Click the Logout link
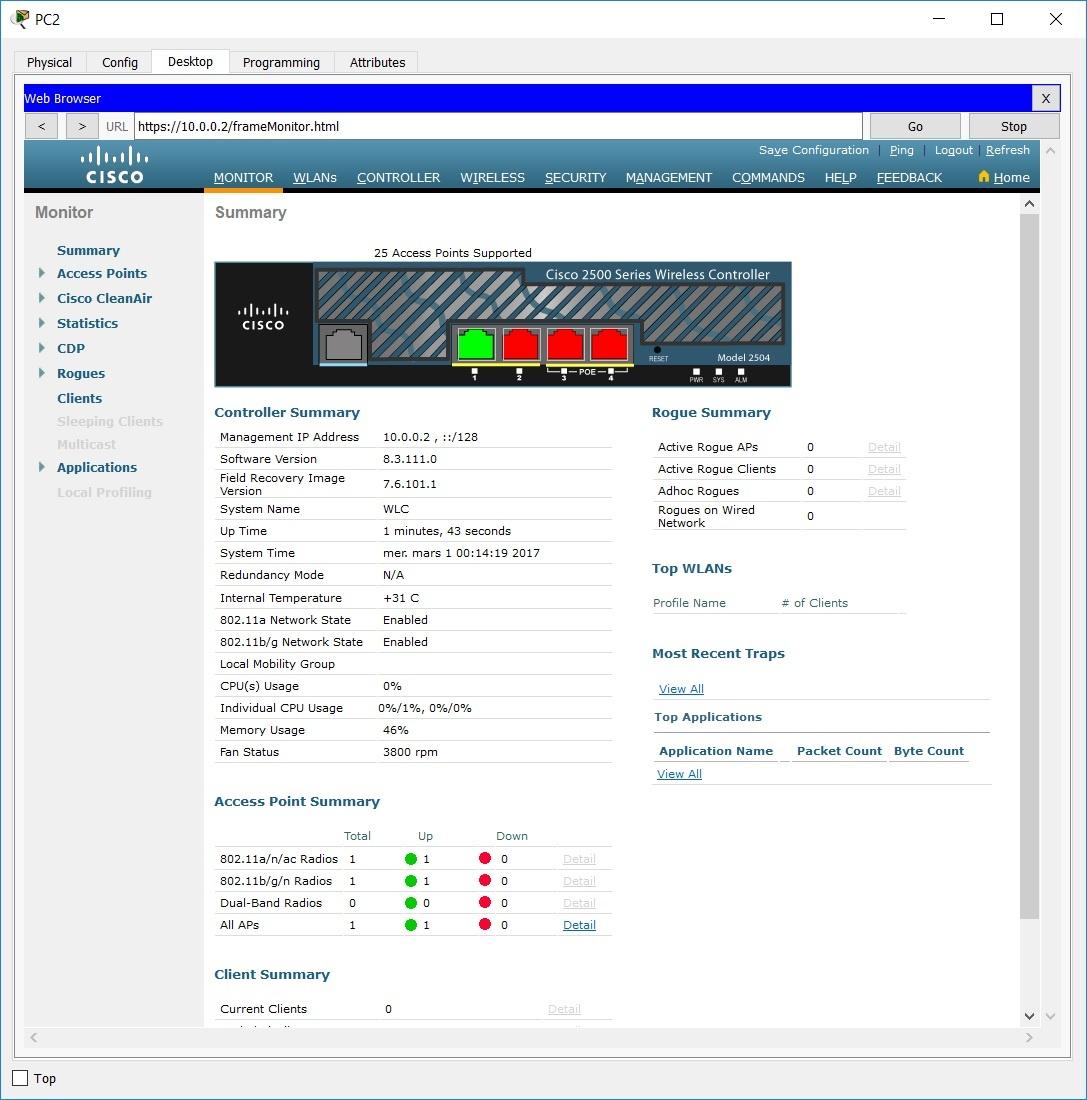 (954, 150)
